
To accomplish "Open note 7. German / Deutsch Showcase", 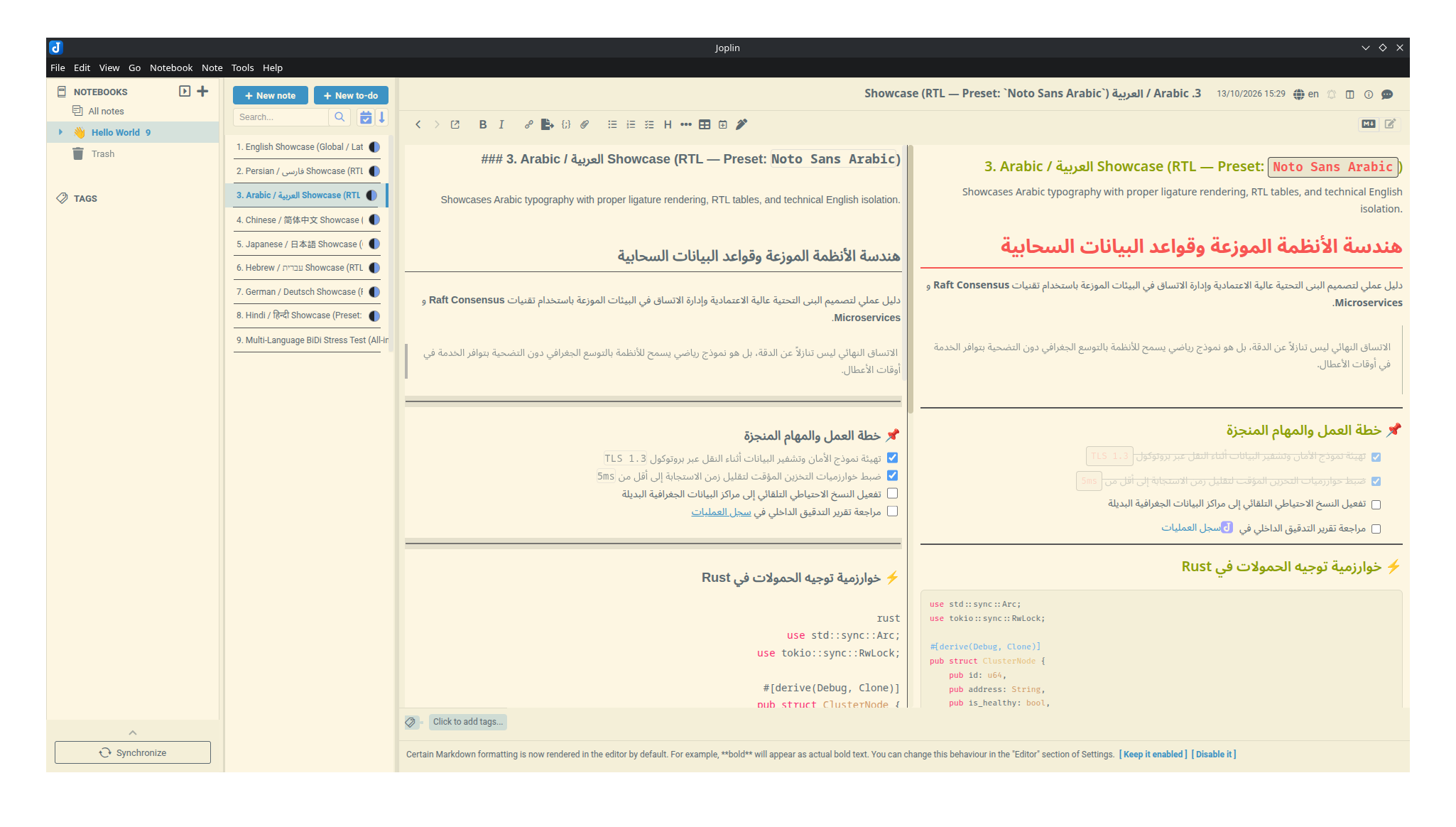I will [307, 292].
